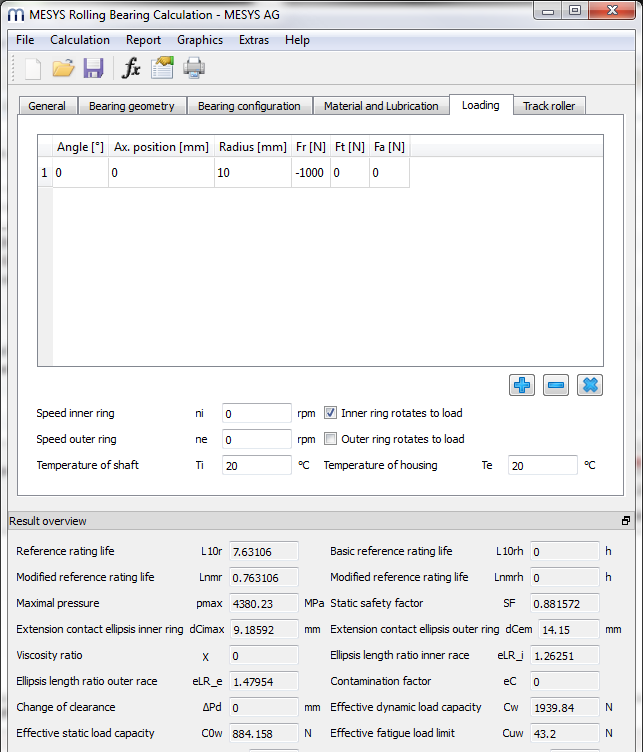
Task: Run the calculation with the fx icon
Action: click(x=131, y=68)
